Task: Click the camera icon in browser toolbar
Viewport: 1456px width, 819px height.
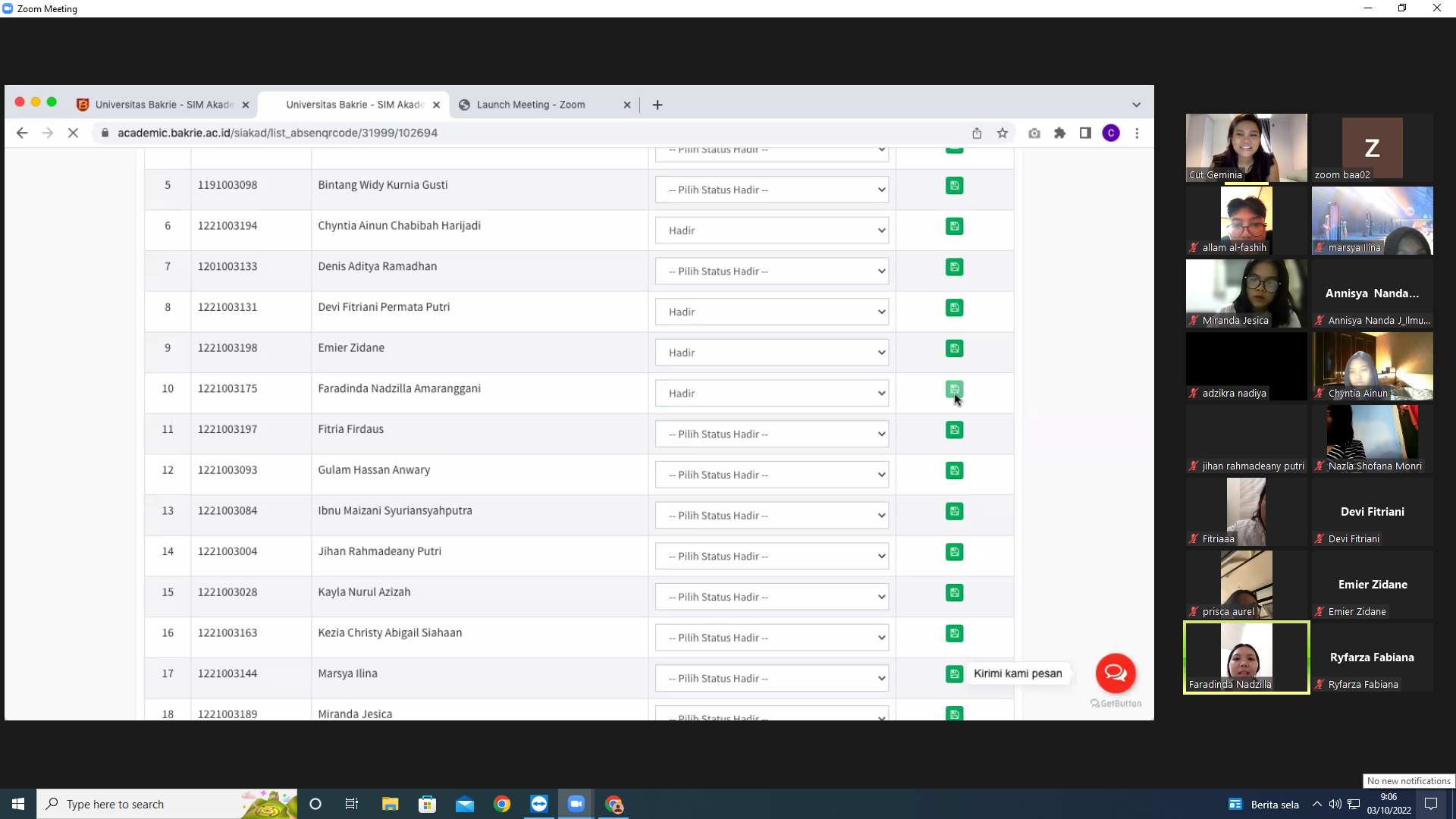Action: coord(1034,133)
